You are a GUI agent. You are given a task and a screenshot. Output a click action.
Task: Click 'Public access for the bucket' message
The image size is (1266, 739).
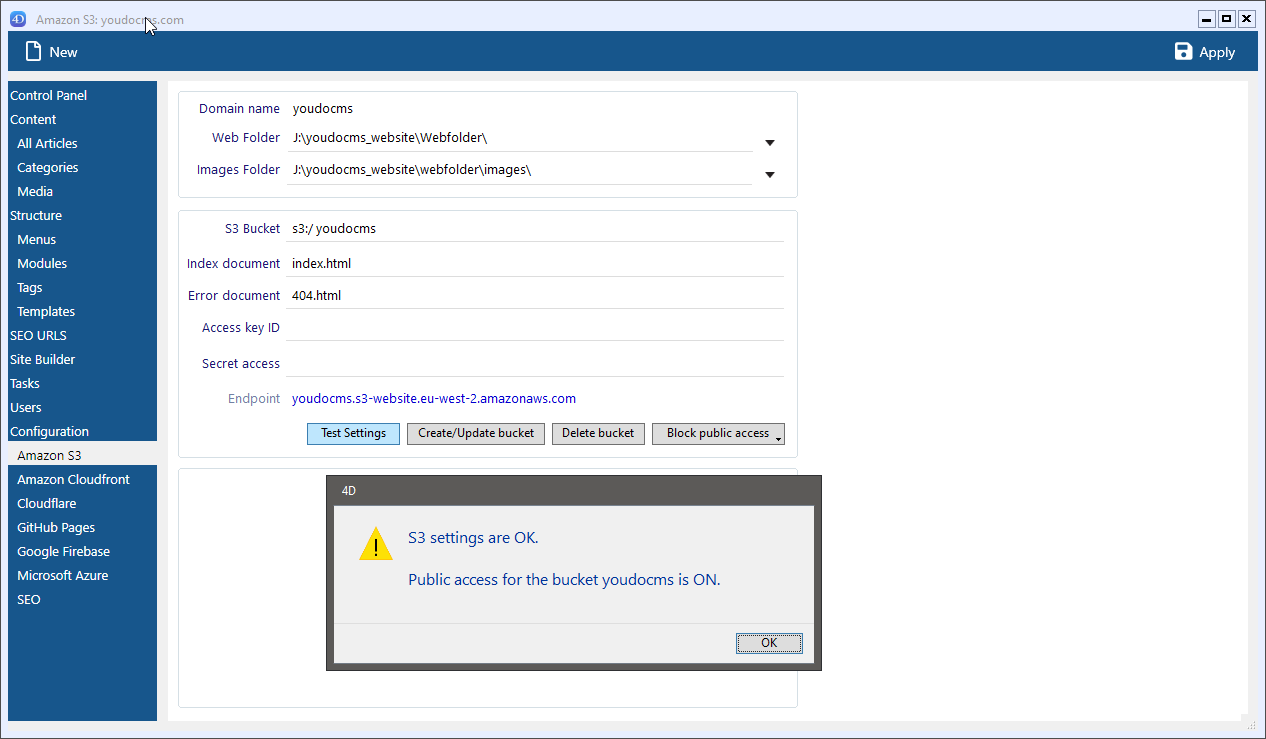point(564,580)
